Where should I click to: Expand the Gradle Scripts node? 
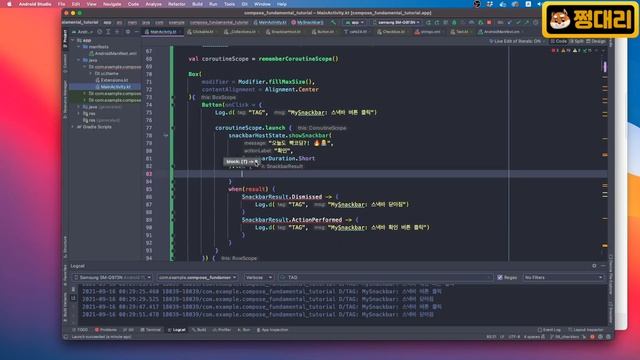[x=73, y=127]
